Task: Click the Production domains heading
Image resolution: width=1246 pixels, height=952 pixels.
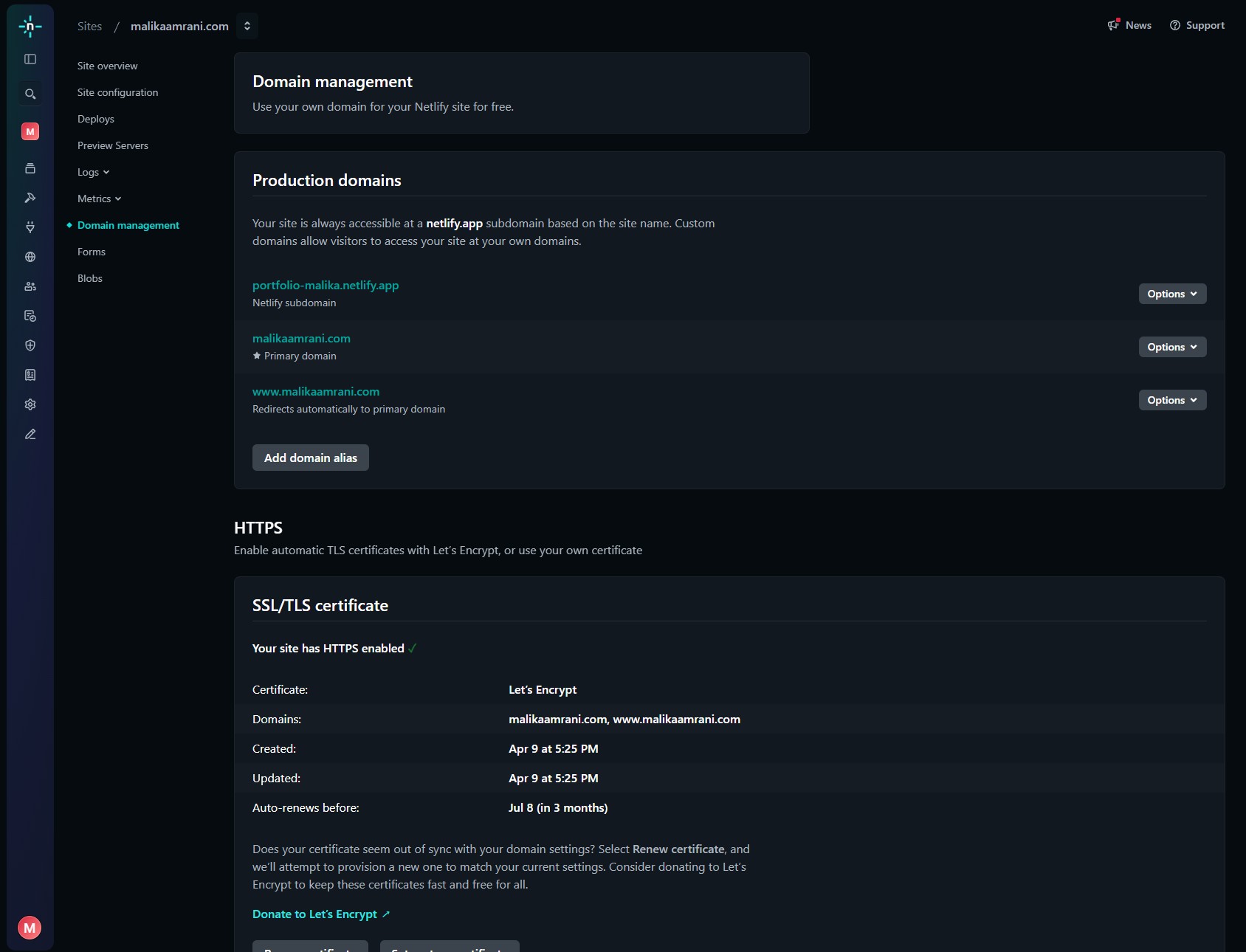Action: pyautogui.click(x=327, y=180)
